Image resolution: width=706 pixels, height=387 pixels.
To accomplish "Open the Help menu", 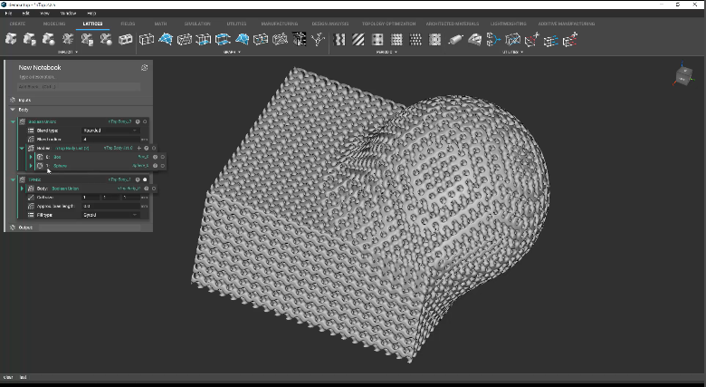I will click(91, 13).
